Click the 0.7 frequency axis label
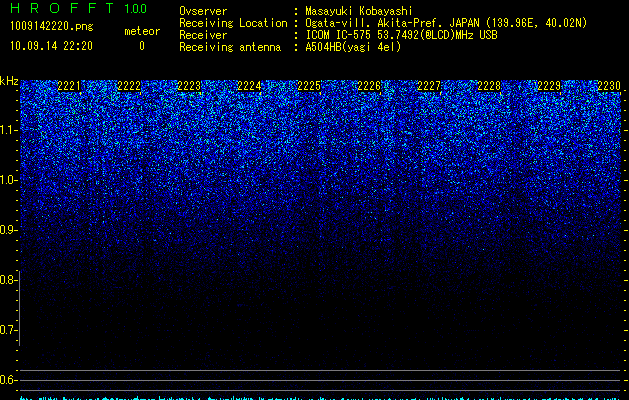 tap(9, 330)
